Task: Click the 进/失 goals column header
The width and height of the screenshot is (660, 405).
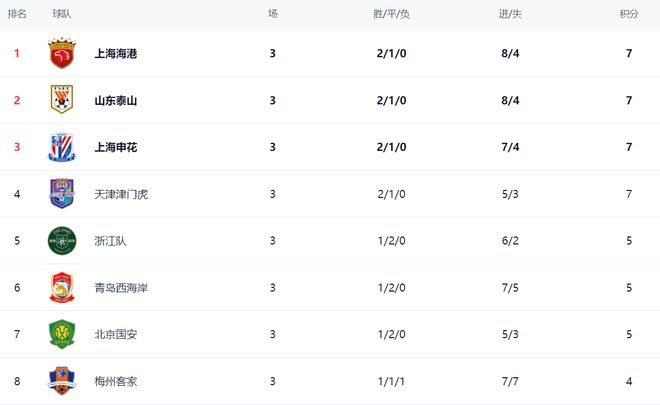Action: [x=510, y=14]
